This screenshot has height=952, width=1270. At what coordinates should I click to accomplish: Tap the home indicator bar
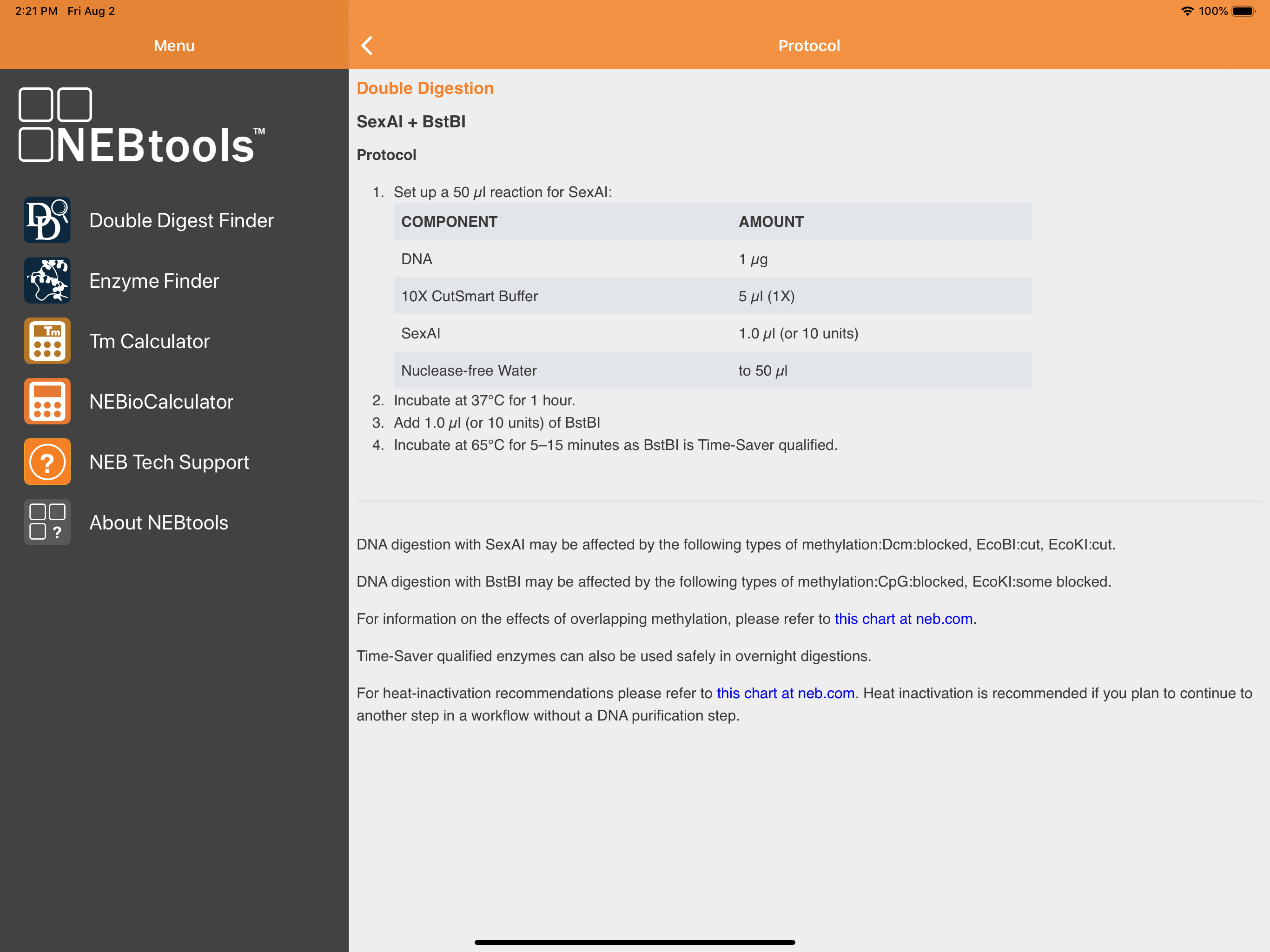click(x=635, y=942)
